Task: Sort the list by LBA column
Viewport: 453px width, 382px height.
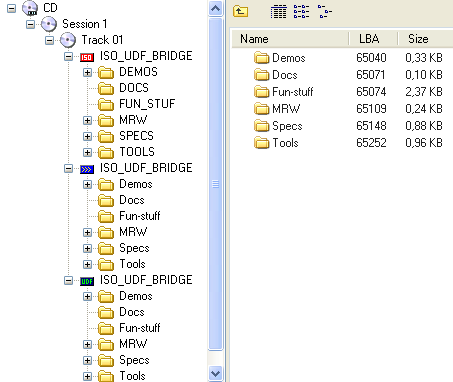Action: (x=373, y=39)
